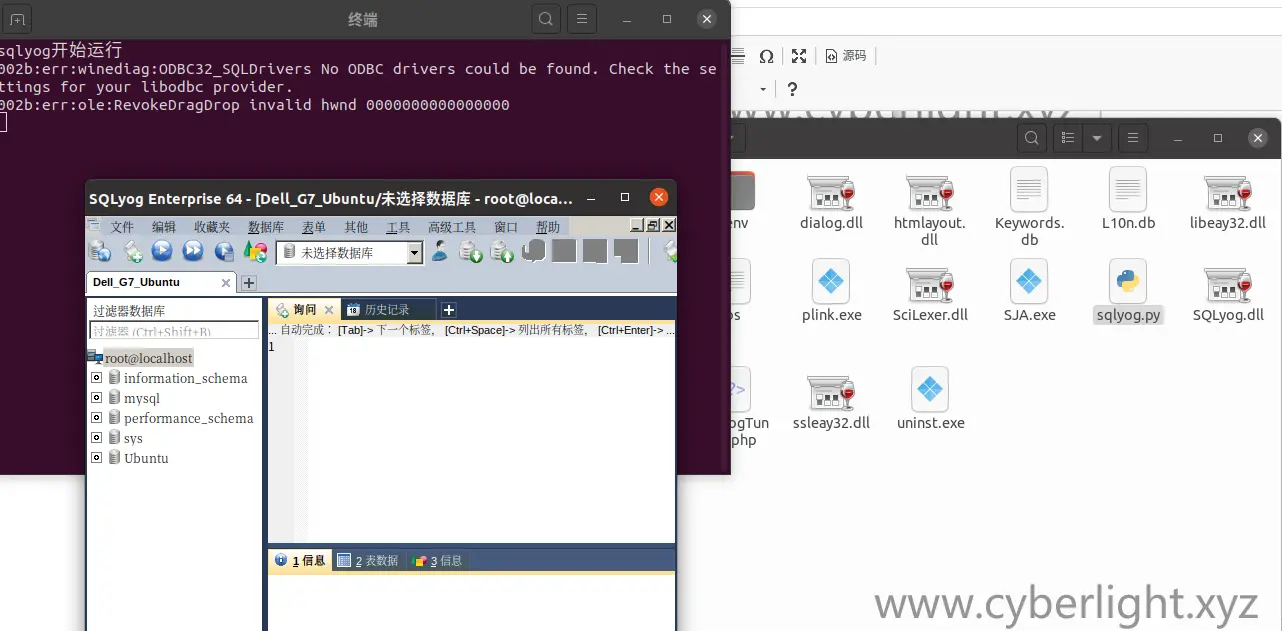Select the sqlyog.py file
Screen dimensions: 1282x631
pyautogui.click(x=1128, y=292)
